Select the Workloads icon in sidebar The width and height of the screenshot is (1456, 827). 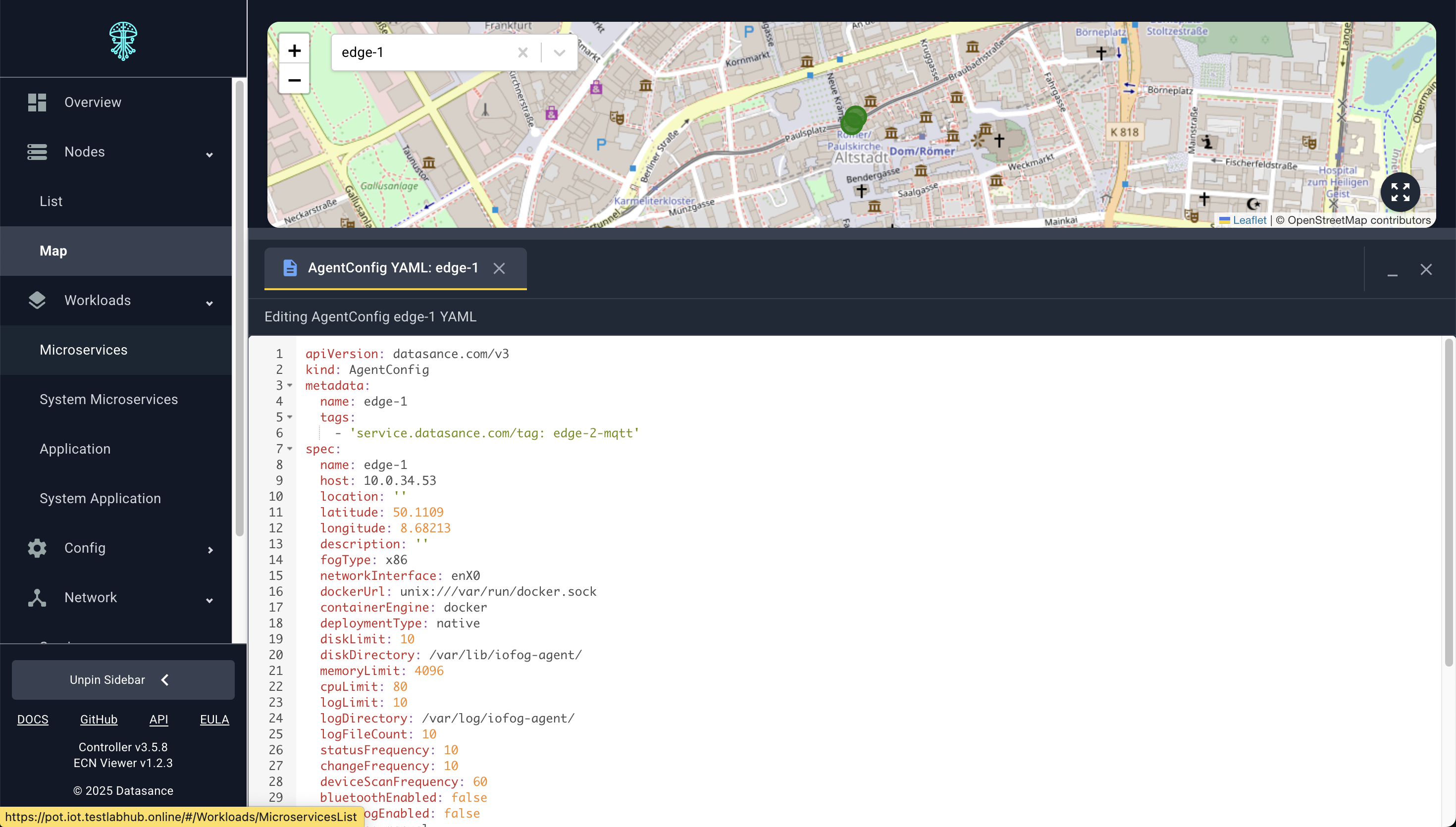point(36,301)
